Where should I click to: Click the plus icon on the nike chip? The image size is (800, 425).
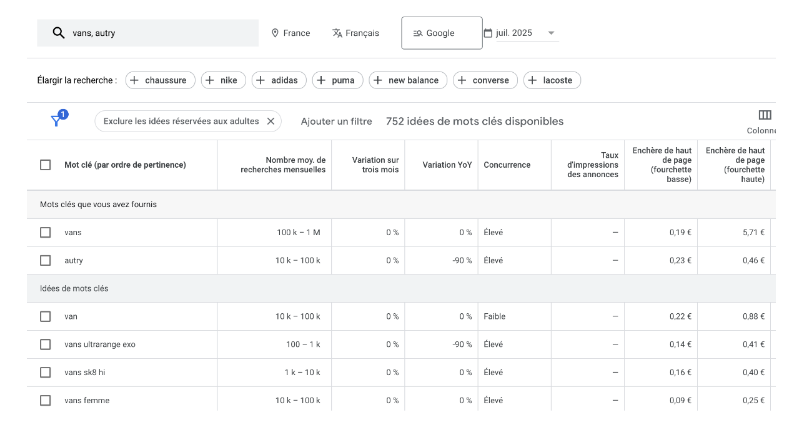(210, 80)
